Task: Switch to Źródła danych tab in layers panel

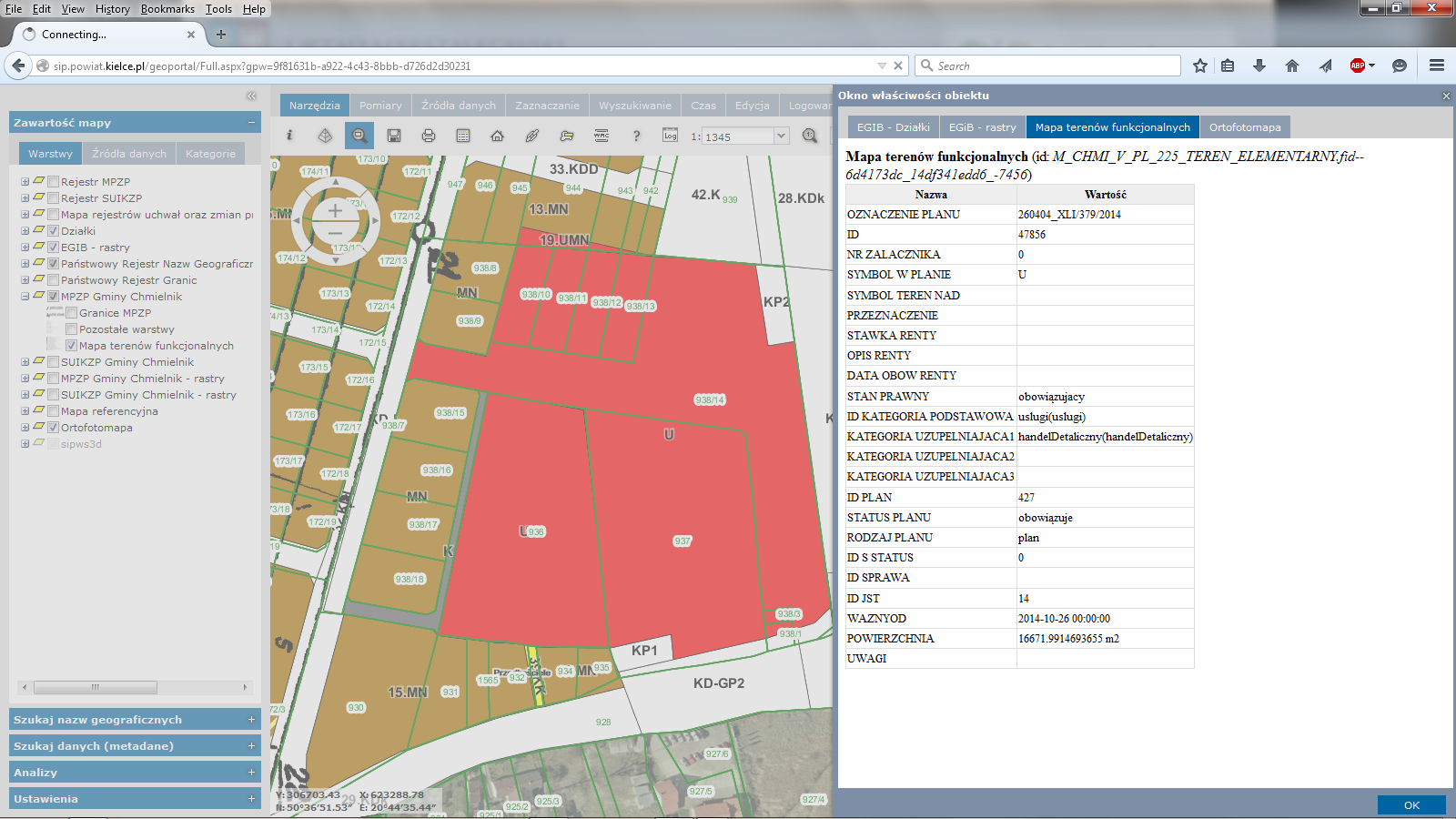Action: [x=129, y=154]
